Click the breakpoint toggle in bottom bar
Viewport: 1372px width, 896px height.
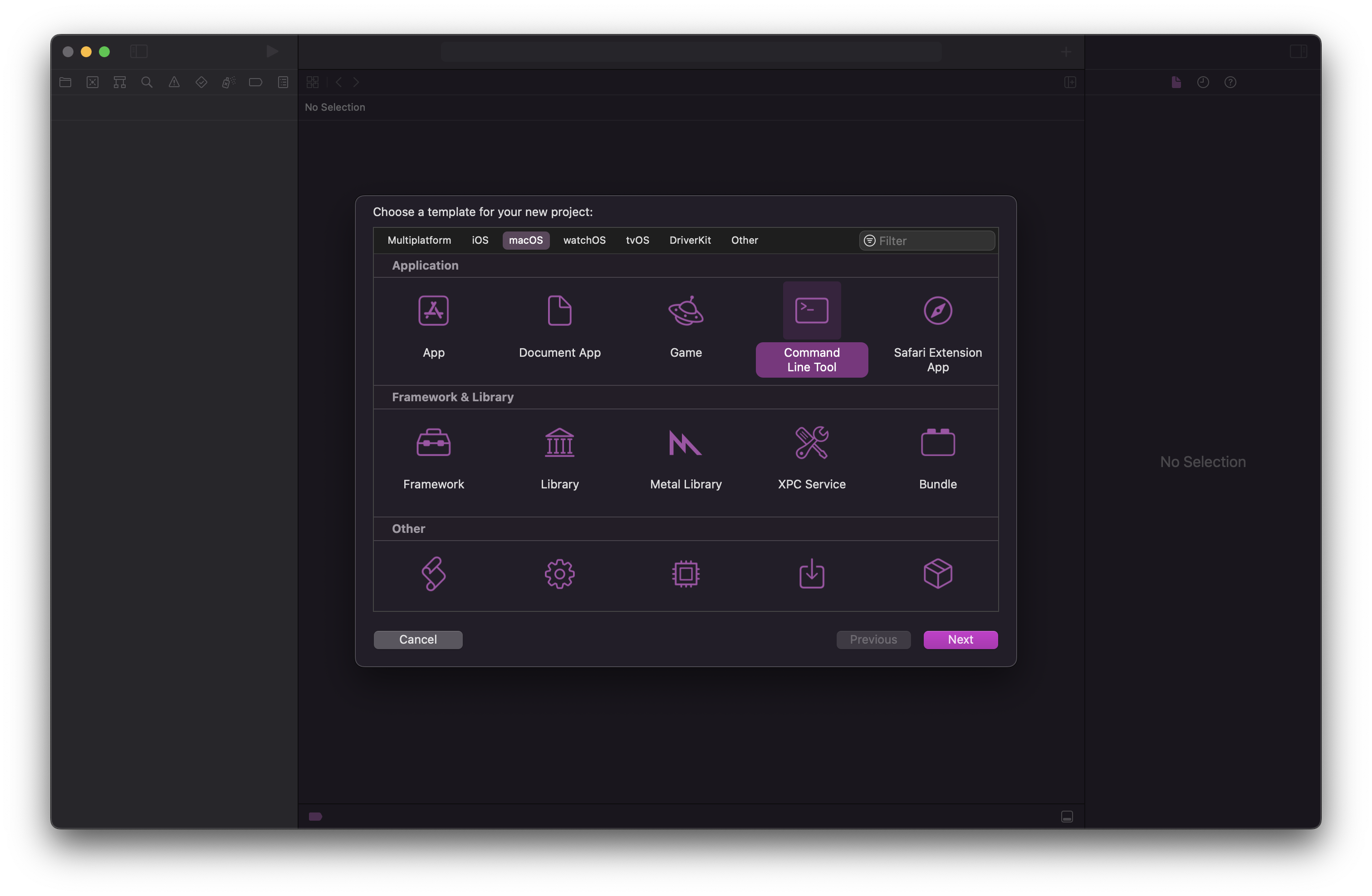315,816
